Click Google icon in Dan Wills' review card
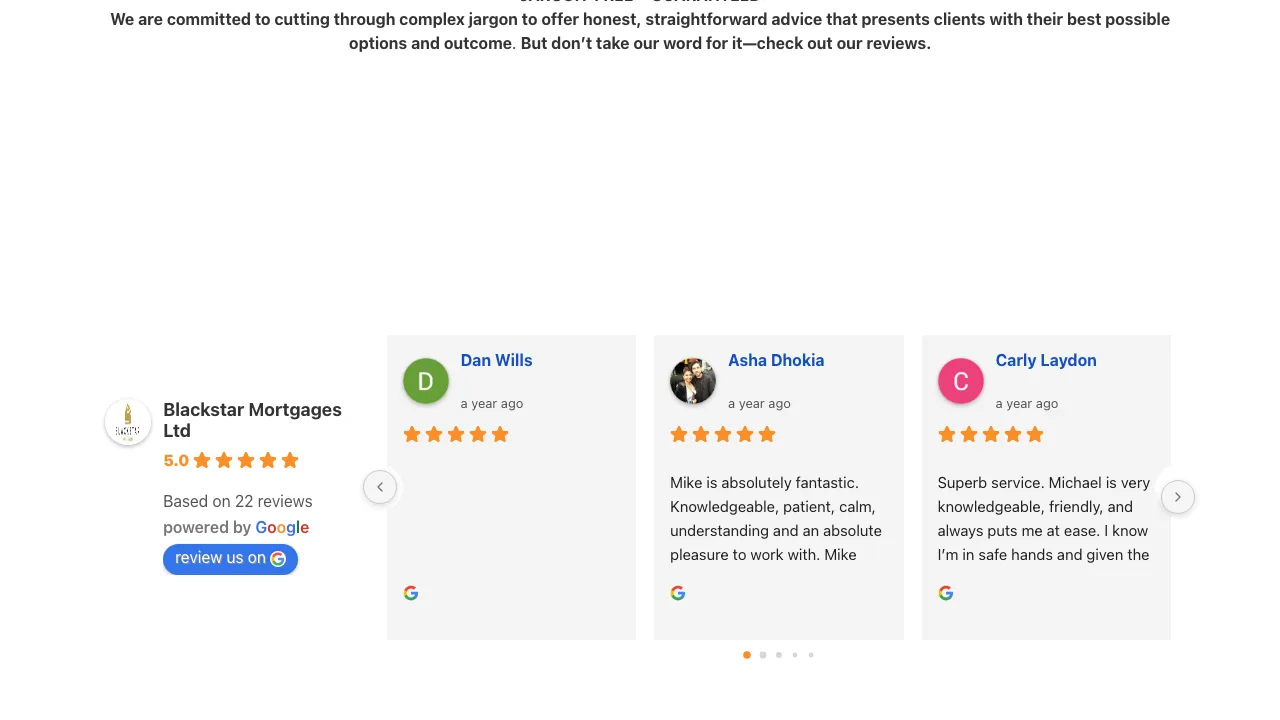The width and height of the screenshot is (1280, 720). coord(411,593)
